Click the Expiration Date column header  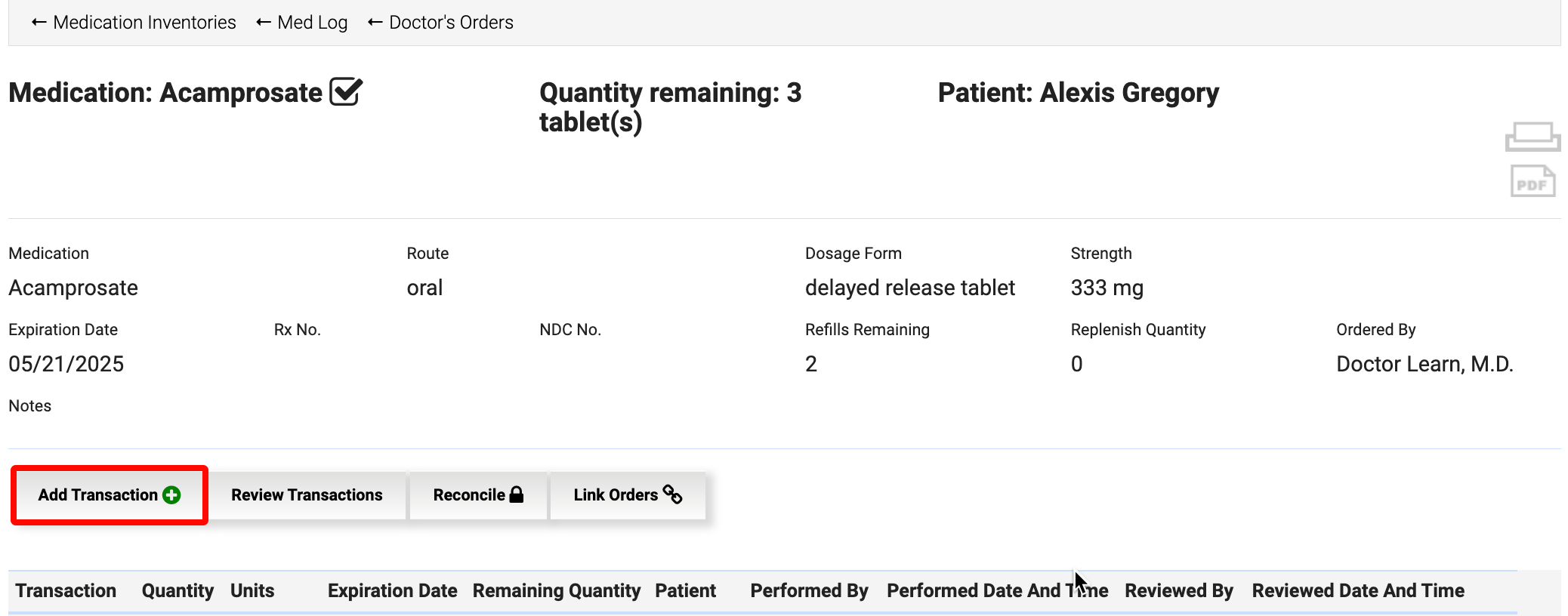pos(392,590)
